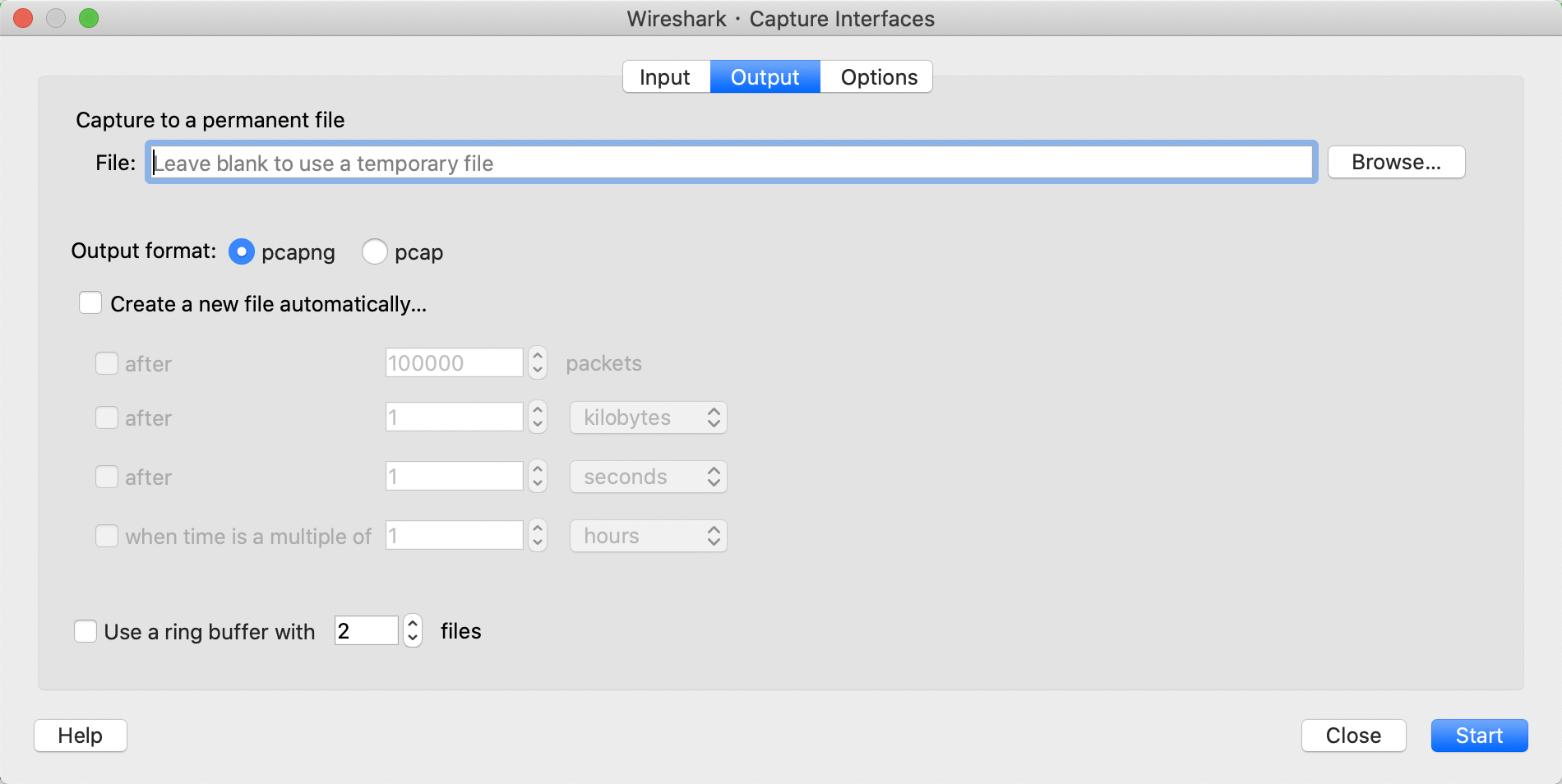This screenshot has width=1562, height=784.
Task: Check the after seconds checkbox
Action: [107, 477]
